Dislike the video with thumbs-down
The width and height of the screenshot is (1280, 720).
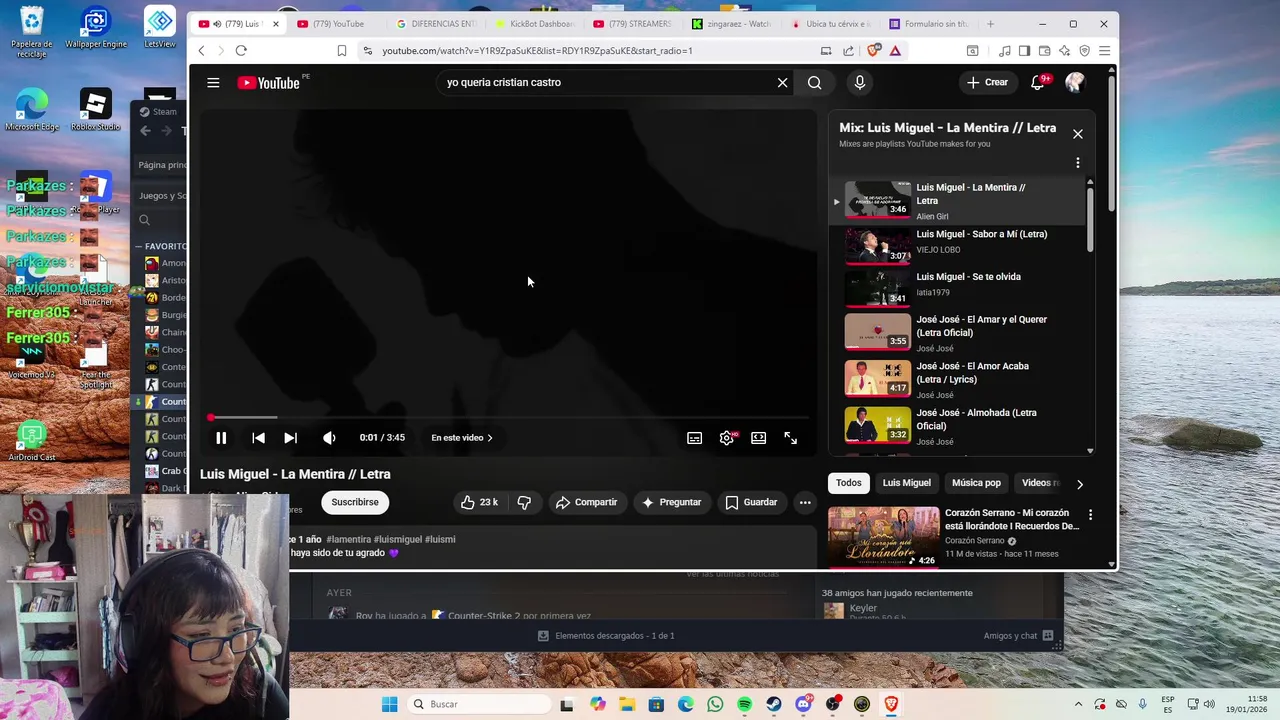click(524, 502)
